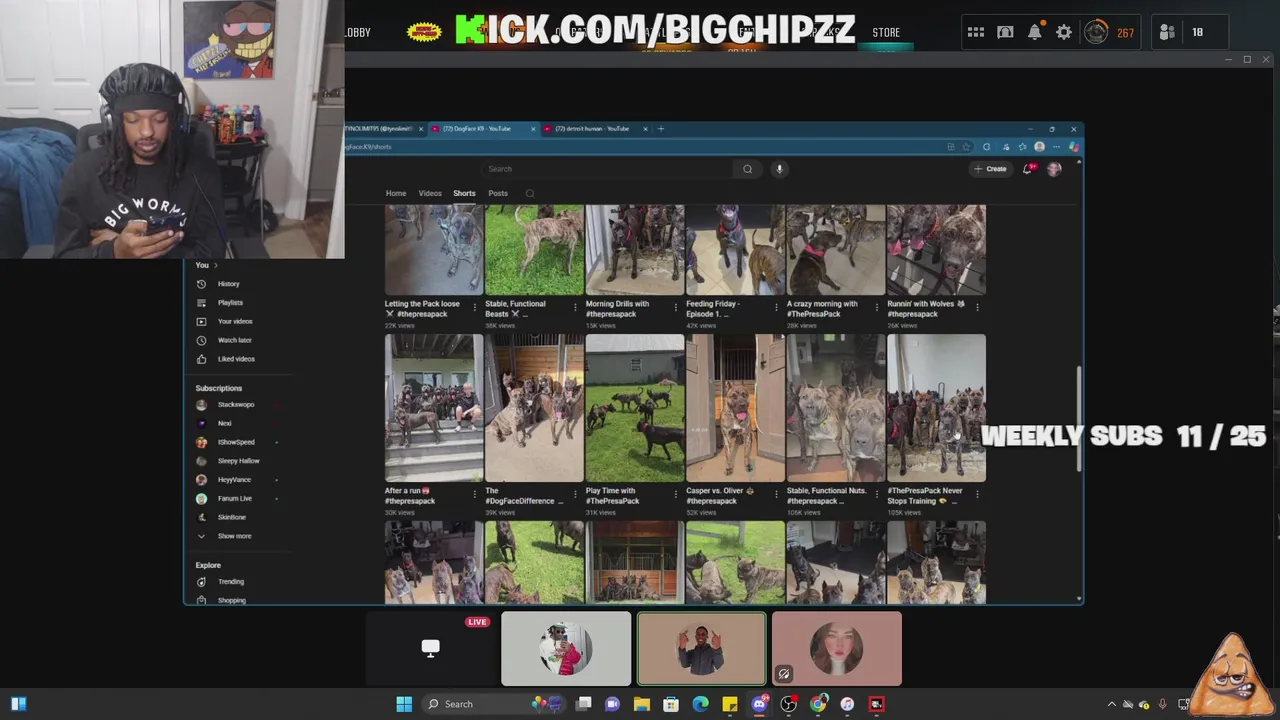The height and width of the screenshot is (720, 1280).
Task: Open options for After a run short
Action: click(x=474, y=494)
